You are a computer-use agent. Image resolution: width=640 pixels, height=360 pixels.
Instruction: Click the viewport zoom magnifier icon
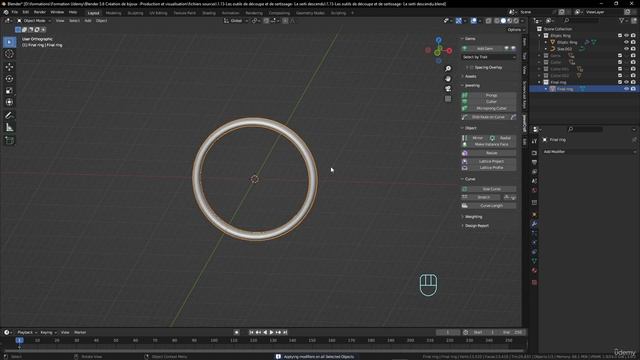[448, 69]
